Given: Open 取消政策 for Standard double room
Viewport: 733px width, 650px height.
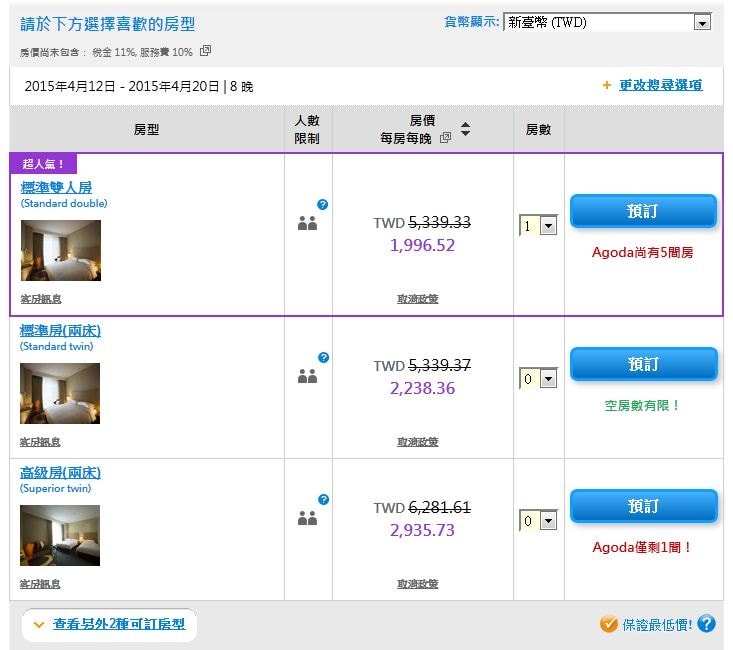Looking at the screenshot, I should point(417,299).
